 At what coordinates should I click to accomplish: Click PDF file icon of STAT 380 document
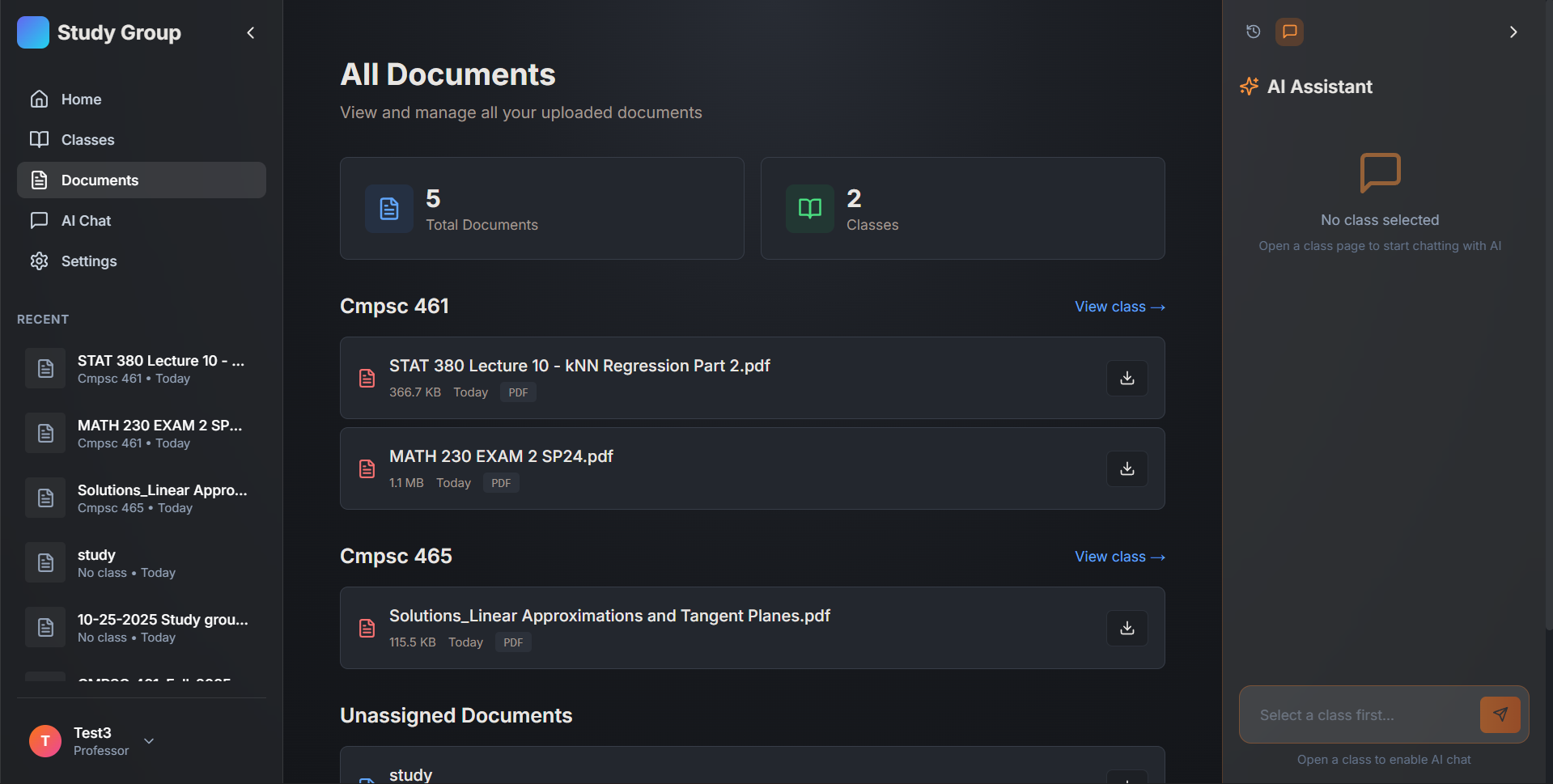click(367, 378)
